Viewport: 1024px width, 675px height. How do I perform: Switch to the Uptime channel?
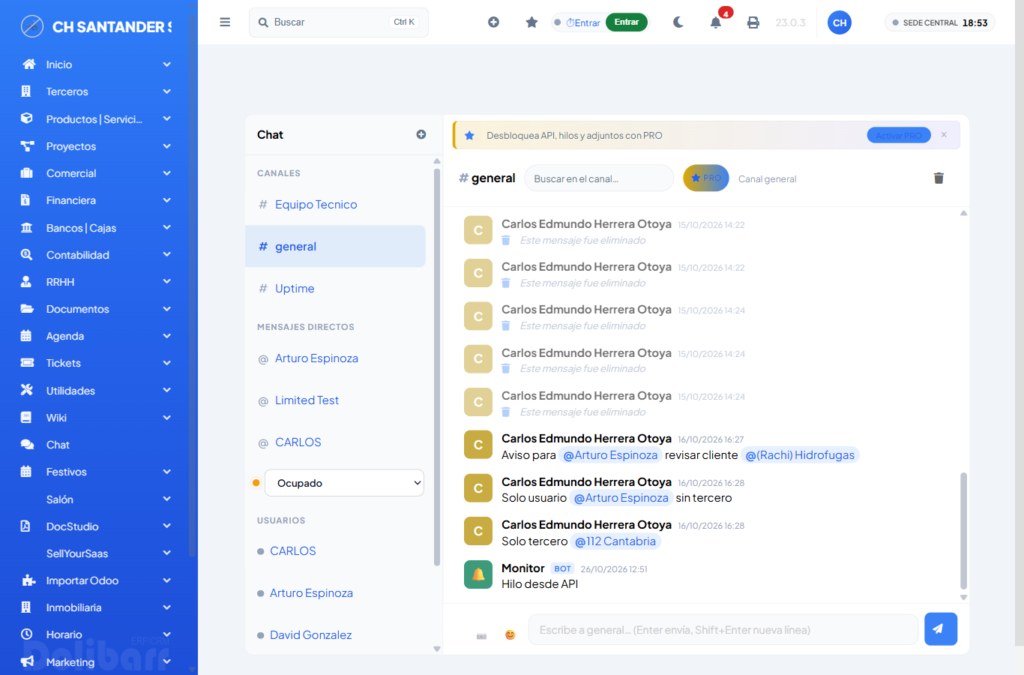click(295, 288)
